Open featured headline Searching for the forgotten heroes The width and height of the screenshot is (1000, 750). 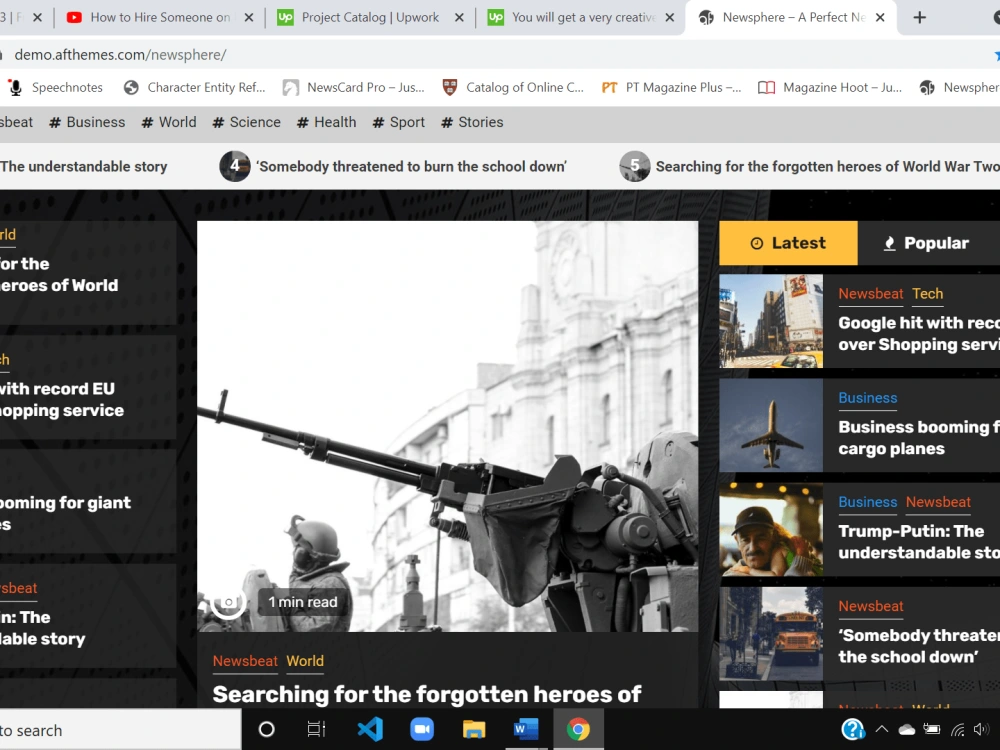[x=427, y=694]
